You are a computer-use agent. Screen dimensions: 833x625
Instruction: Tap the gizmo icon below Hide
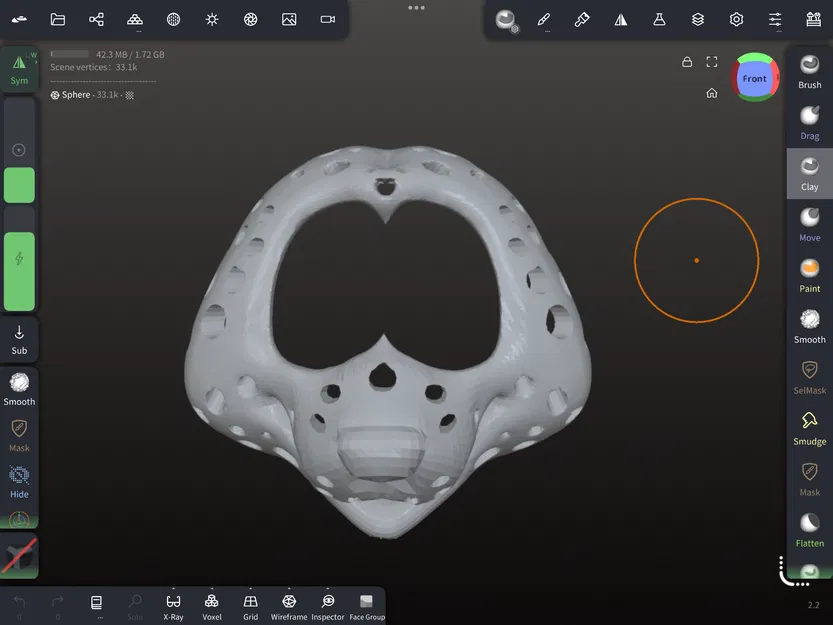(x=19, y=519)
